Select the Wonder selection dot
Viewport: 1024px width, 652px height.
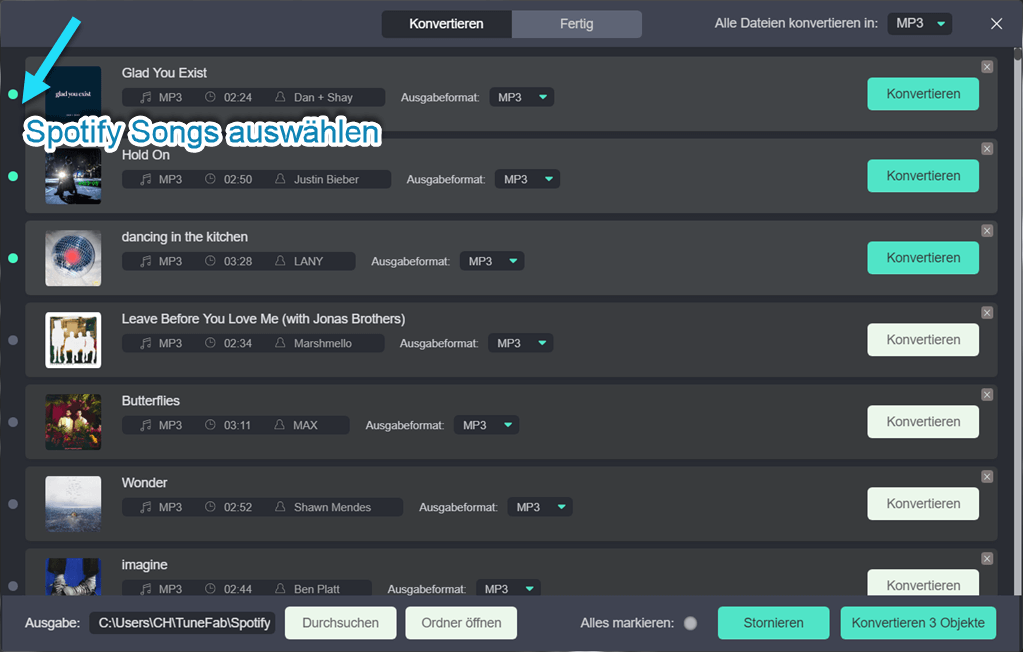click(13, 504)
